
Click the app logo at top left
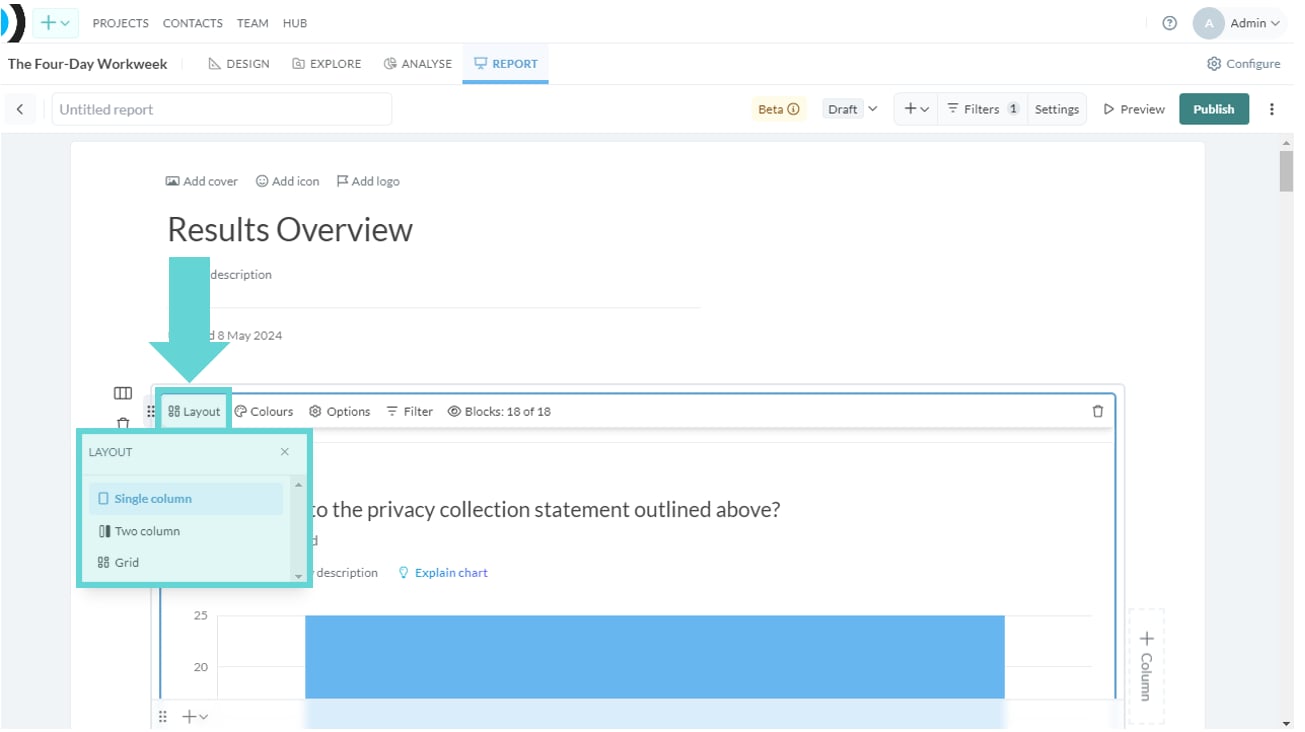pyautogui.click(x=12, y=22)
